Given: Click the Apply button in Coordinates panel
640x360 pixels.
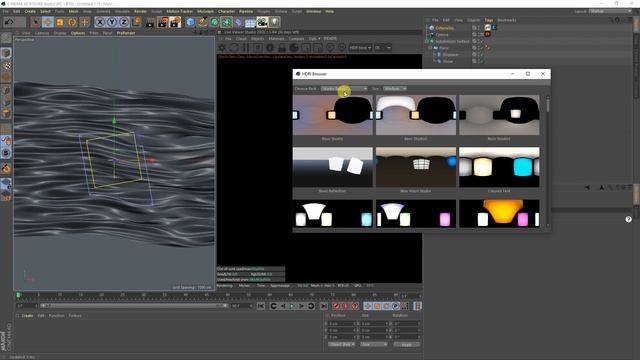Looking at the screenshot, I should (x=407, y=344).
